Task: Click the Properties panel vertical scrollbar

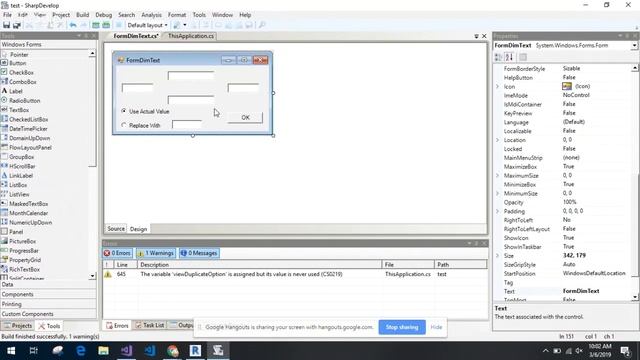Action: tap(635, 182)
